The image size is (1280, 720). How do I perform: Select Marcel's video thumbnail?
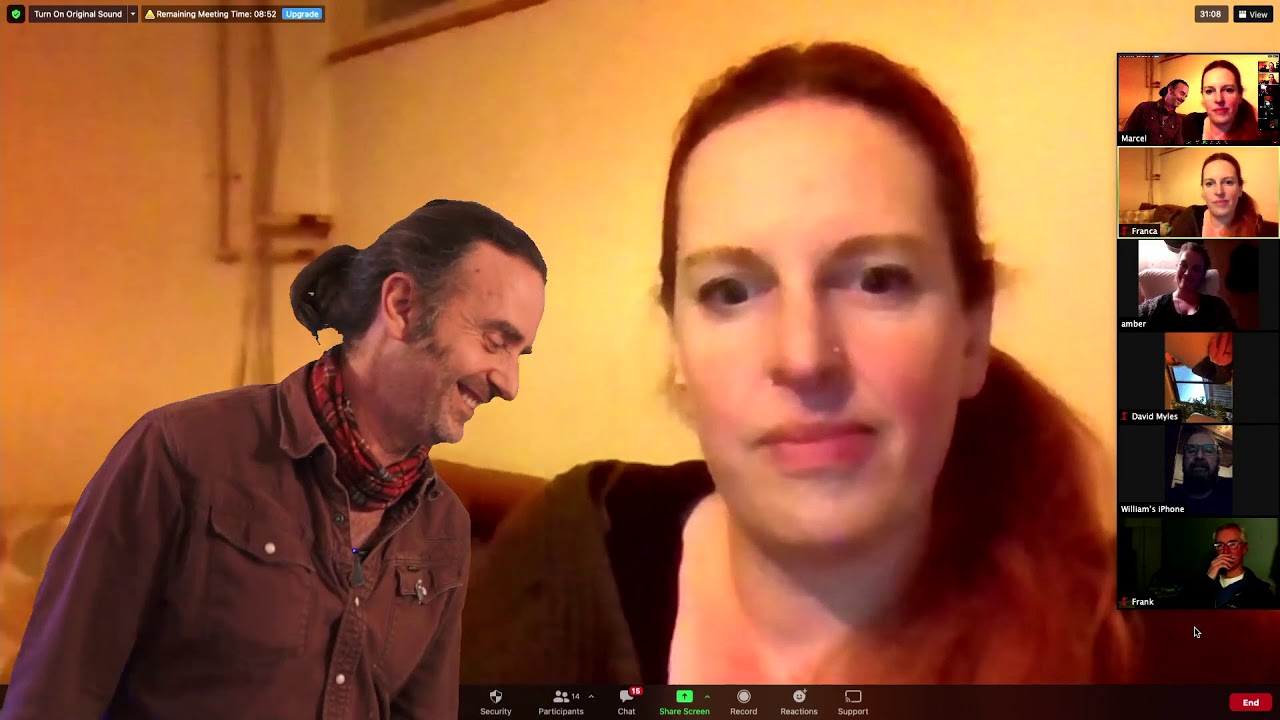(x=1198, y=99)
